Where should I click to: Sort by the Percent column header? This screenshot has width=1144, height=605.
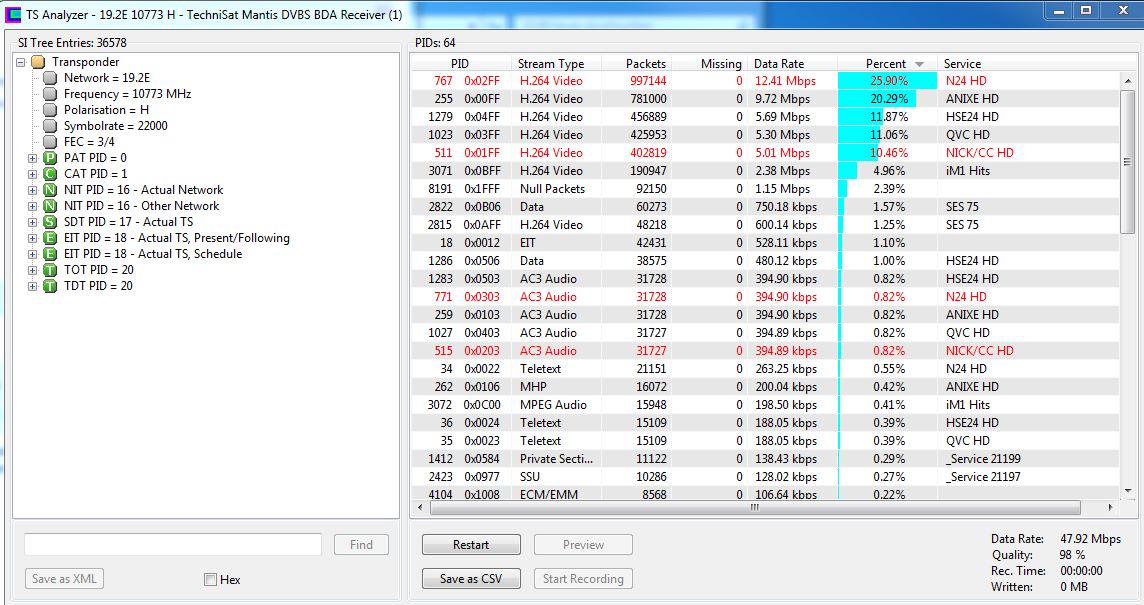pos(885,63)
